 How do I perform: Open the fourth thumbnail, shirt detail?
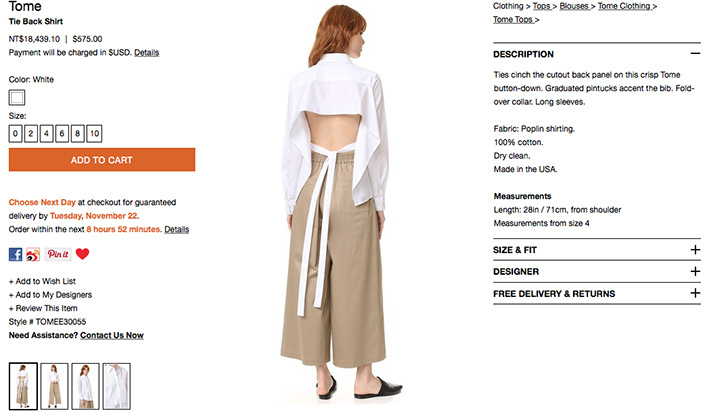tap(117, 386)
